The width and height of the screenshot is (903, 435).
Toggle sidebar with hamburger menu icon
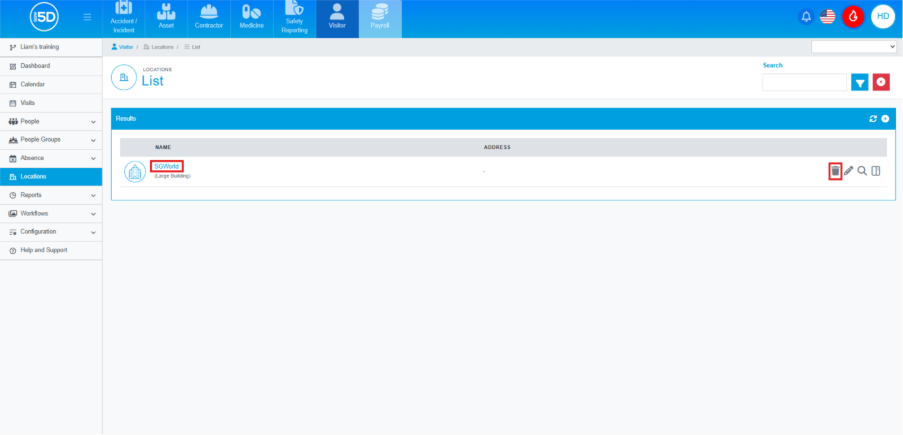click(87, 17)
